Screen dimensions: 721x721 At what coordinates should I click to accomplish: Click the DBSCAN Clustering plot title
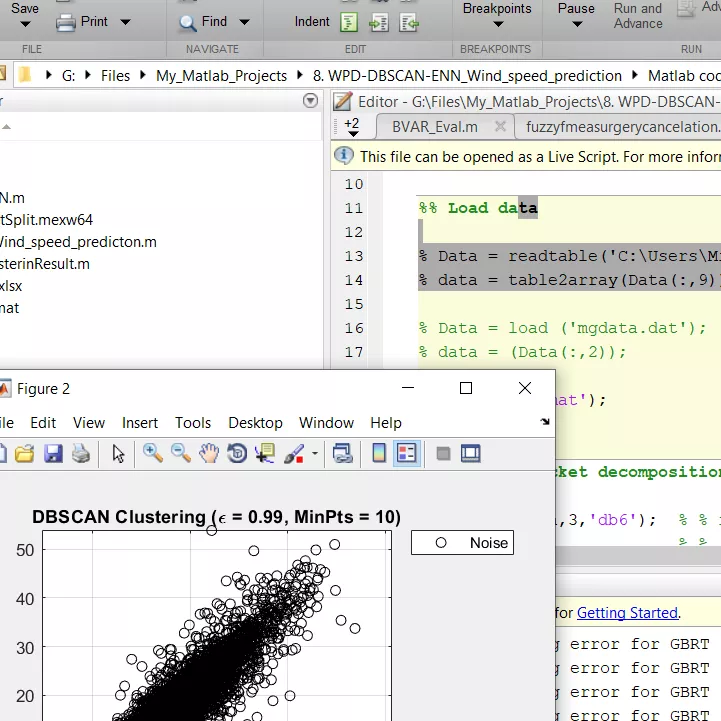tap(216, 517)
